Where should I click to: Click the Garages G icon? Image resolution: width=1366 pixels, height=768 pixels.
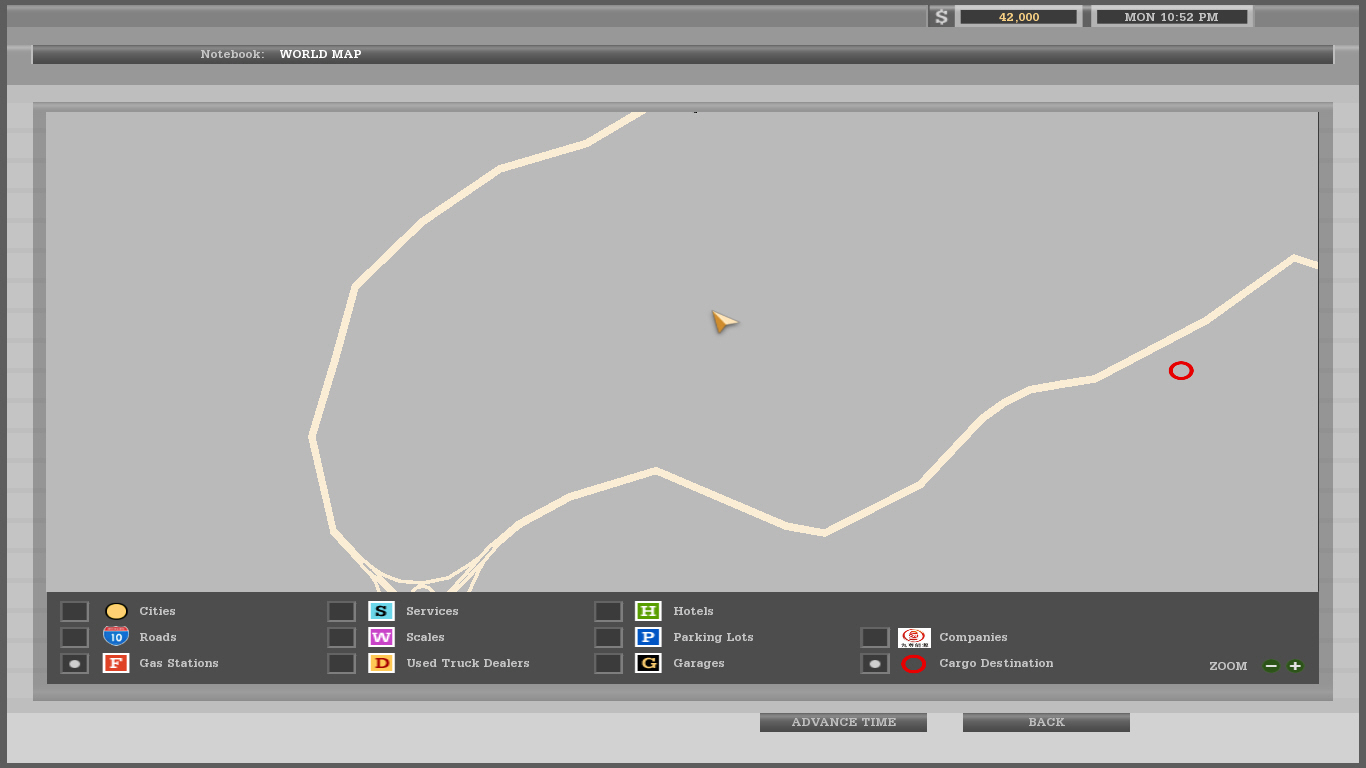[648, 663]
